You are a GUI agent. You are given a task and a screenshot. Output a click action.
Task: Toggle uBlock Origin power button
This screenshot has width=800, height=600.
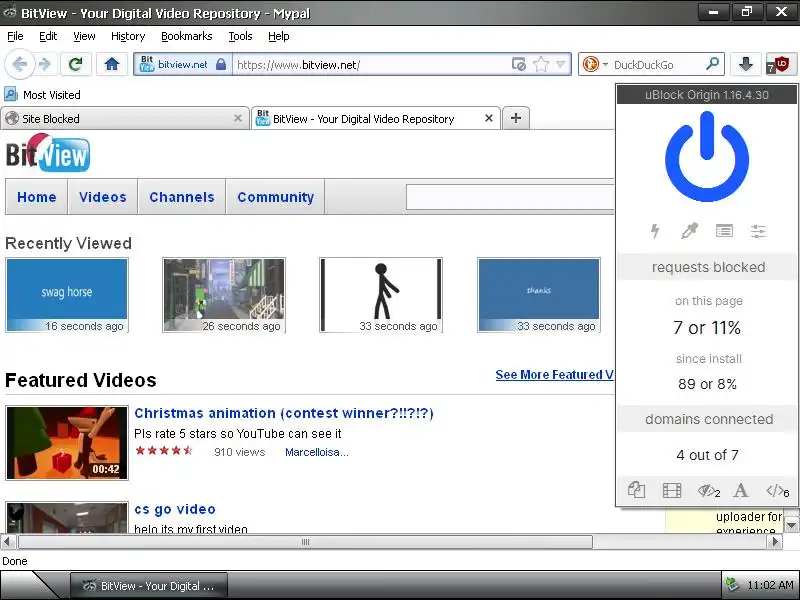(707, 157)
